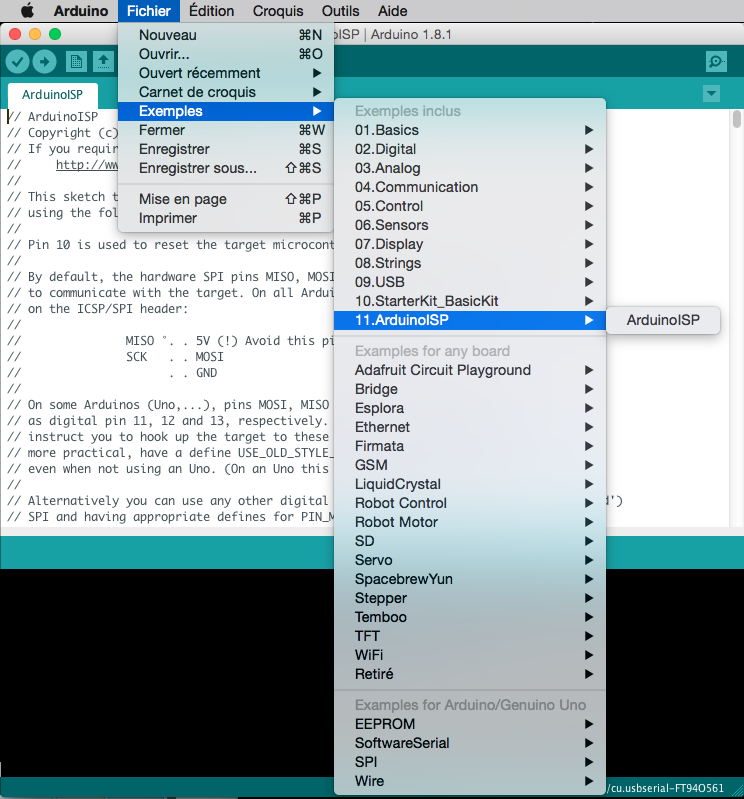
Task: Open the Arduino application menu
Action: tap(81, 11)
